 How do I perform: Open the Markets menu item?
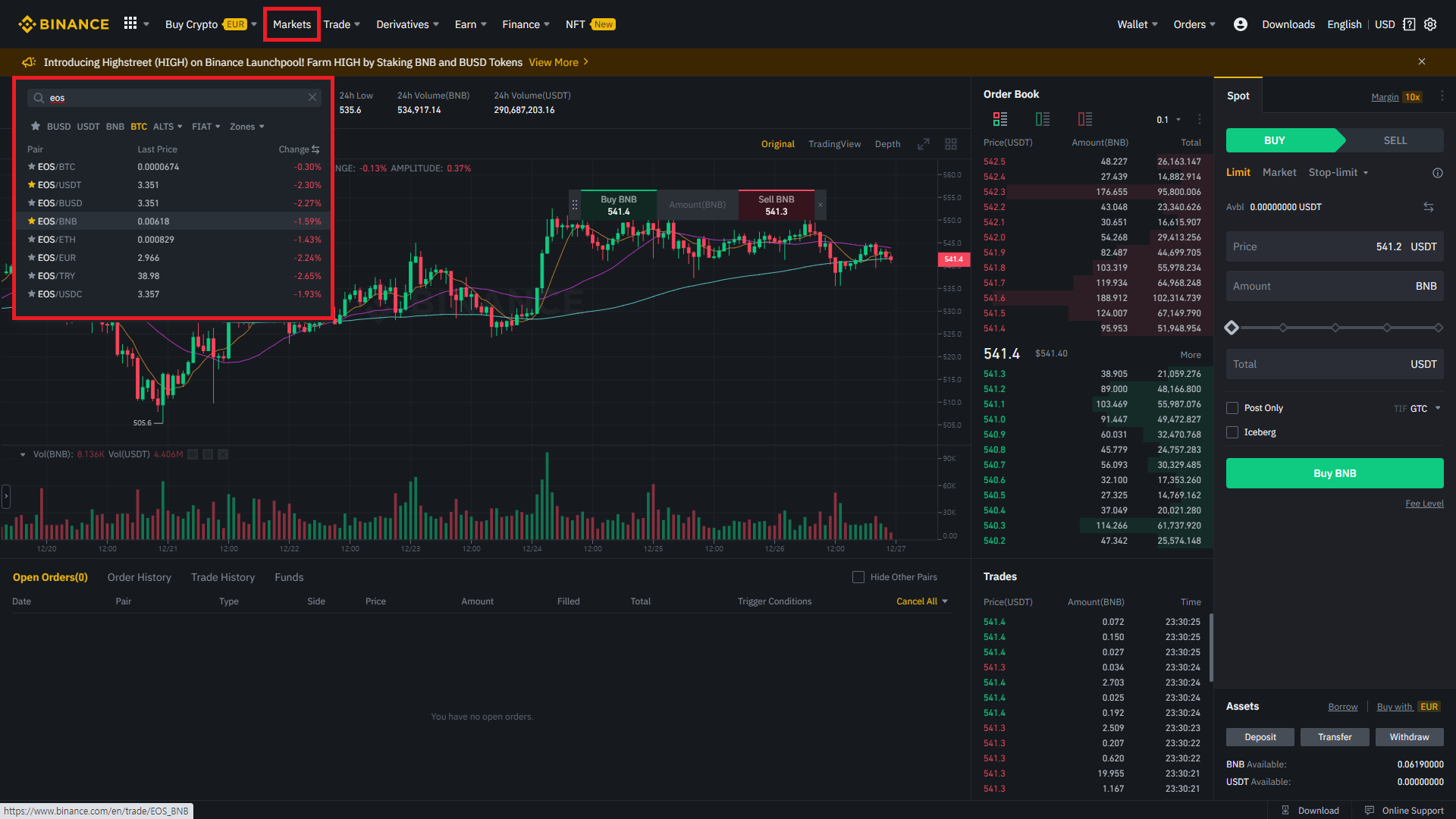(292, 24)
